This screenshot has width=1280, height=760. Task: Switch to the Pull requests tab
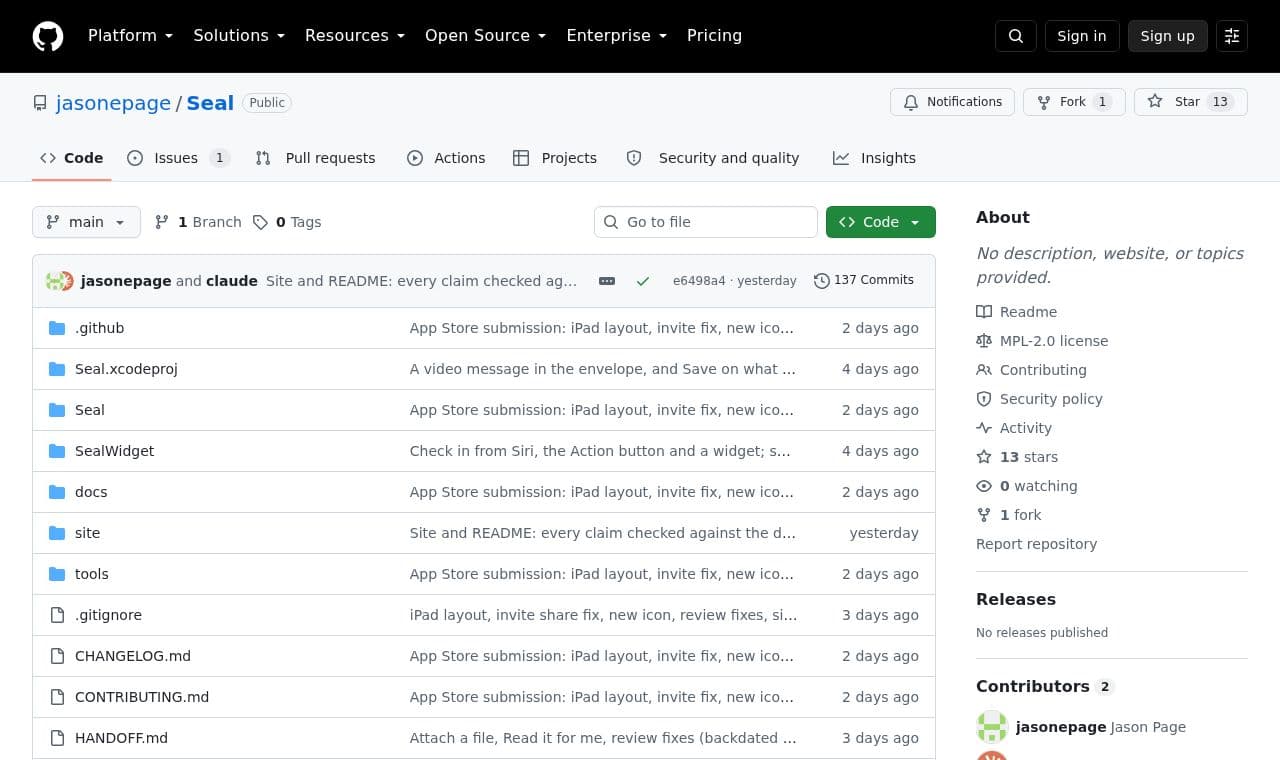pyautogui.click(x=315, y=158)
